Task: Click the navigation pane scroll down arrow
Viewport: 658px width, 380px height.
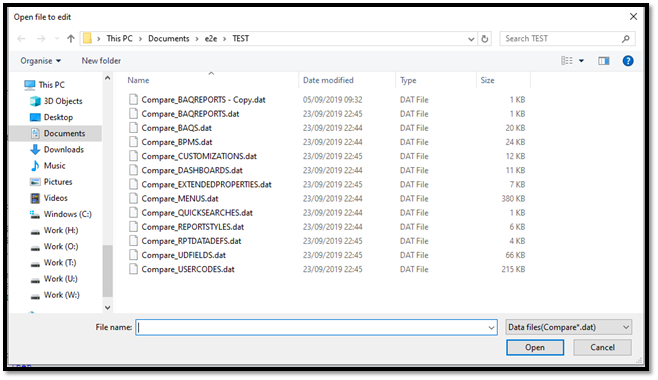Action: point(107,307)
